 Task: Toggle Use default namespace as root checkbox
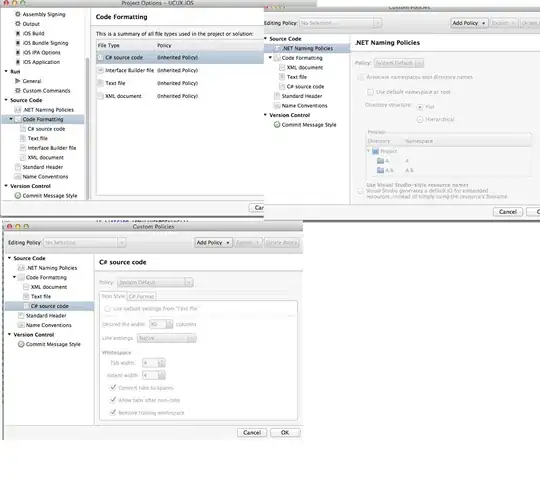tap(370, 92)
